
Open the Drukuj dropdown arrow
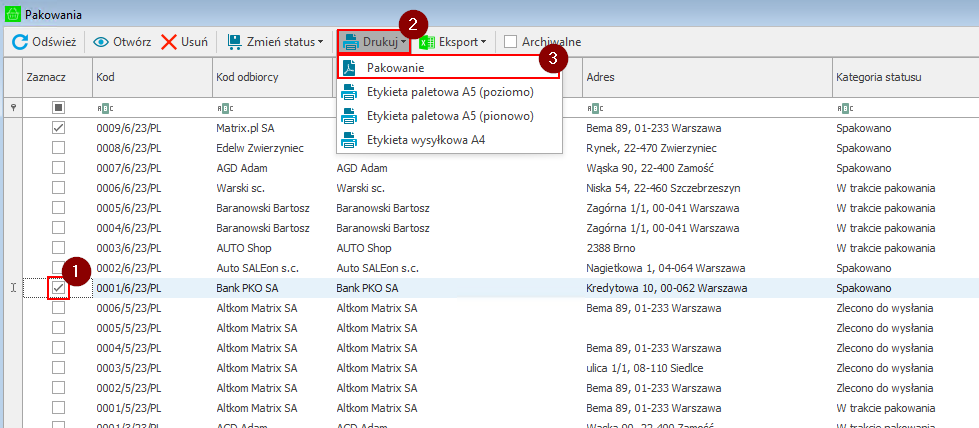point(403,42)
